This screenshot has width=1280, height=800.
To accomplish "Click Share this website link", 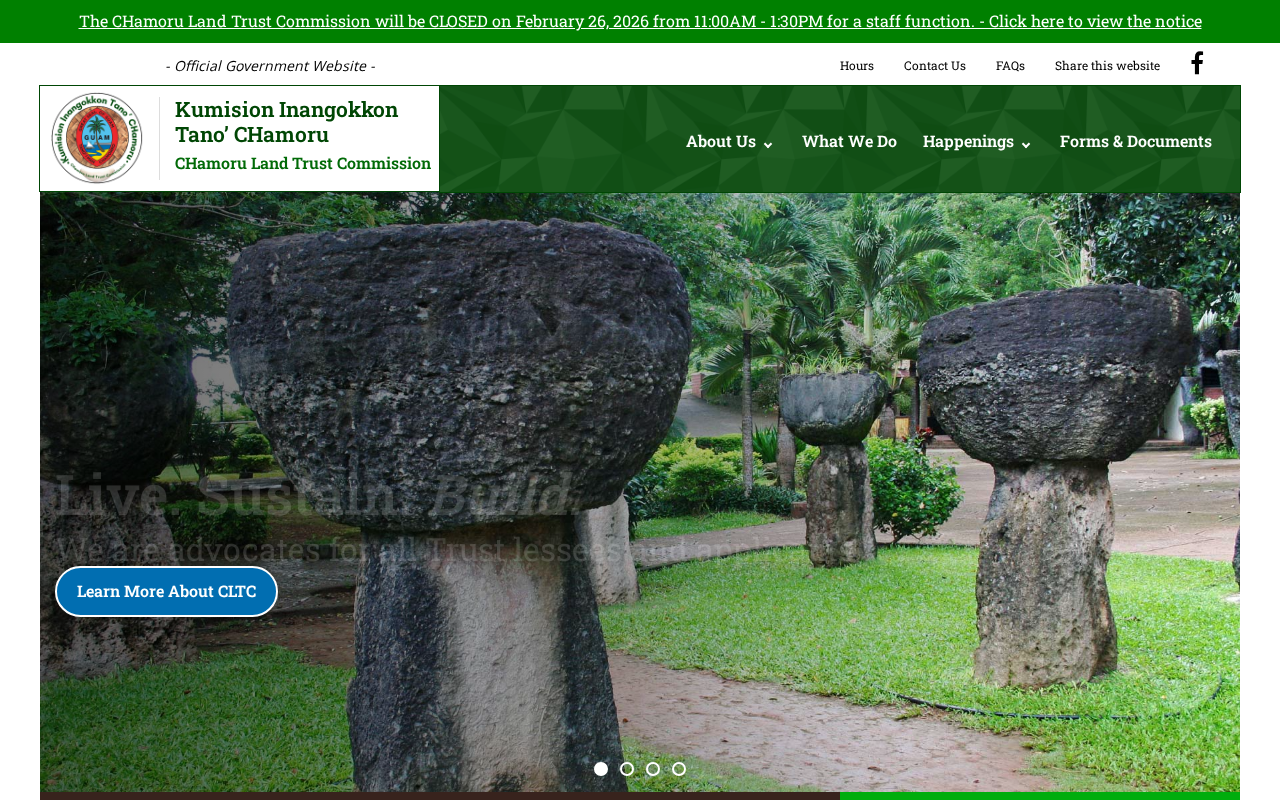I will coord(1107,65).
